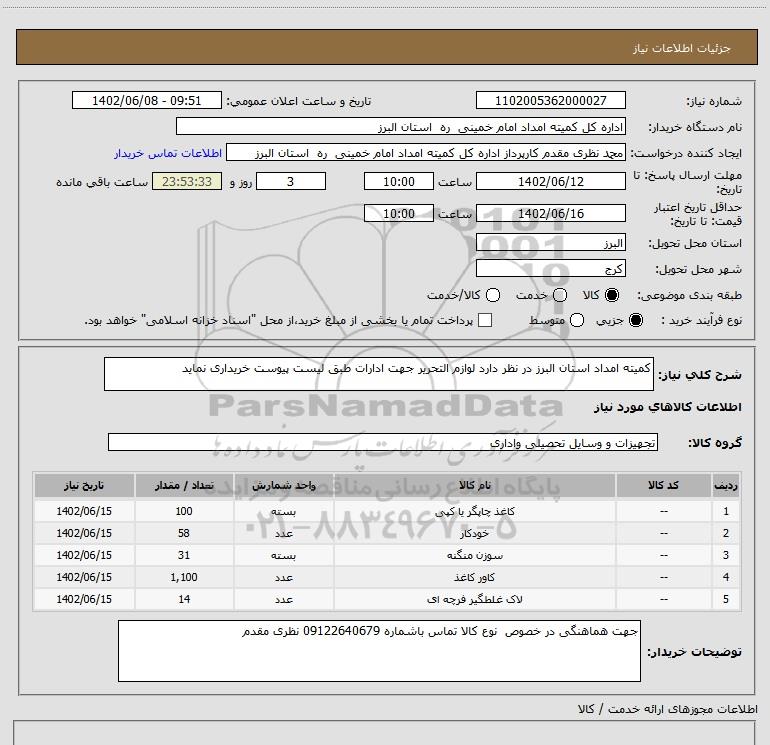Click the جزئیات اطلاعات نیاز header title
Viewport: 770px width, 745px height.
[682, 48]
